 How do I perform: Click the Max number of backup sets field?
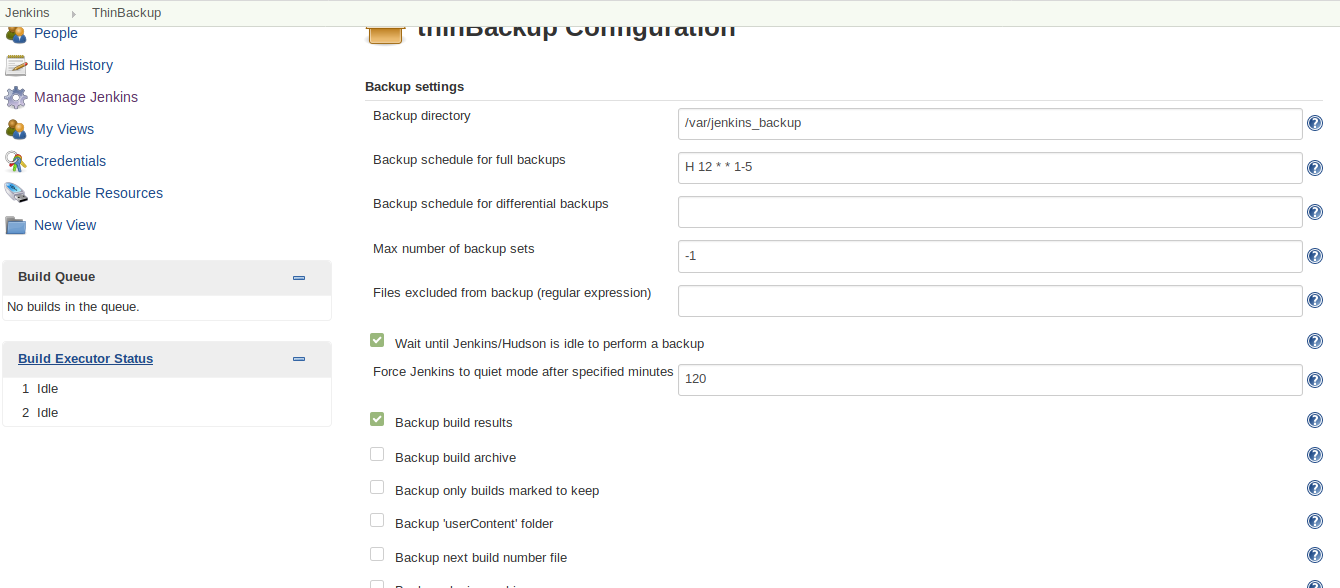tap(990, 256)
